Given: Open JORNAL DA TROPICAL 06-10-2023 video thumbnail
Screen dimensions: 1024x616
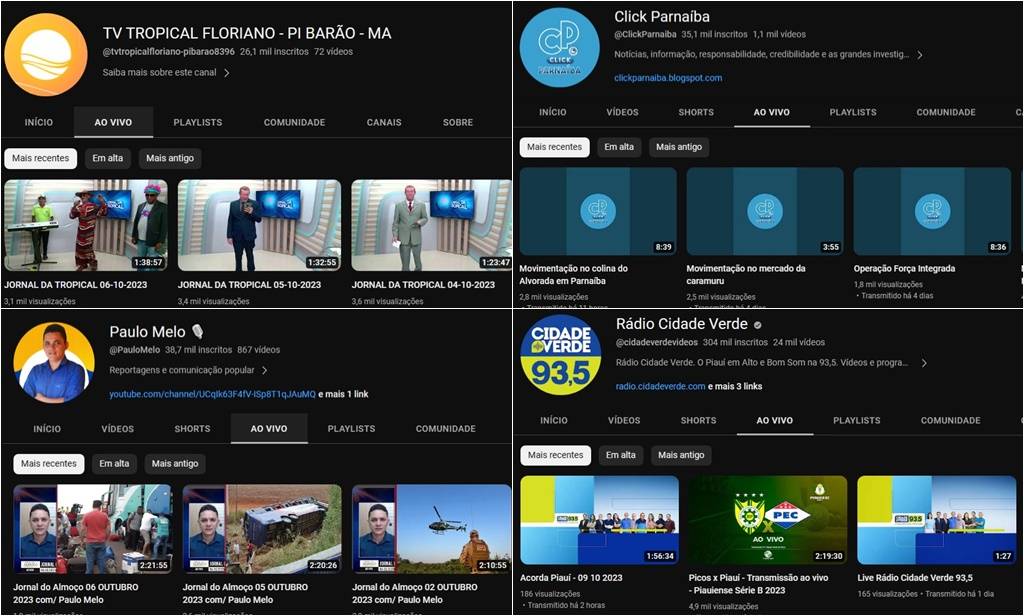Looking at the screenshot, I should pos(86,226).
